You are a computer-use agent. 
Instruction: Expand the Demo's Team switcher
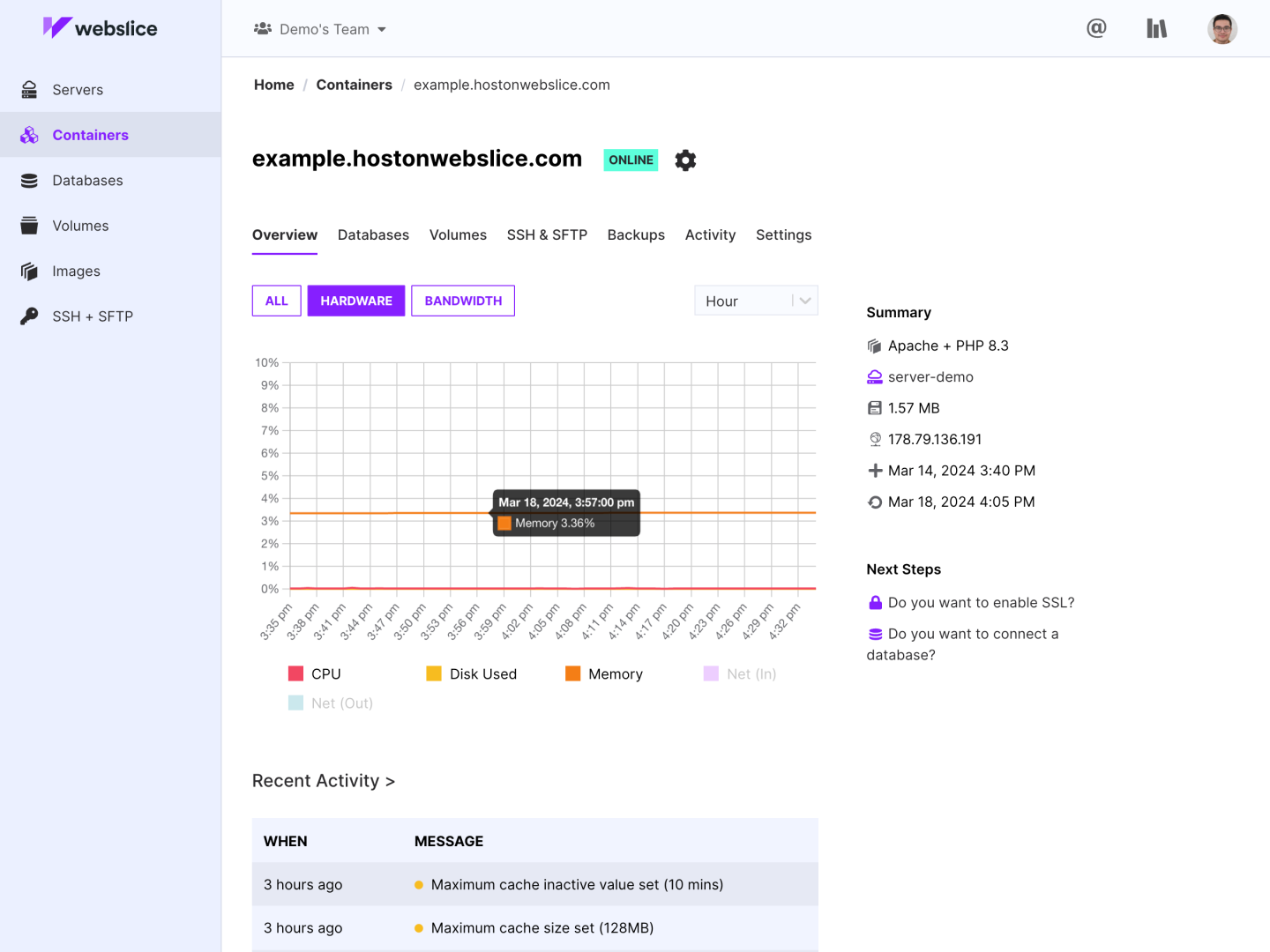coord(320,29)
